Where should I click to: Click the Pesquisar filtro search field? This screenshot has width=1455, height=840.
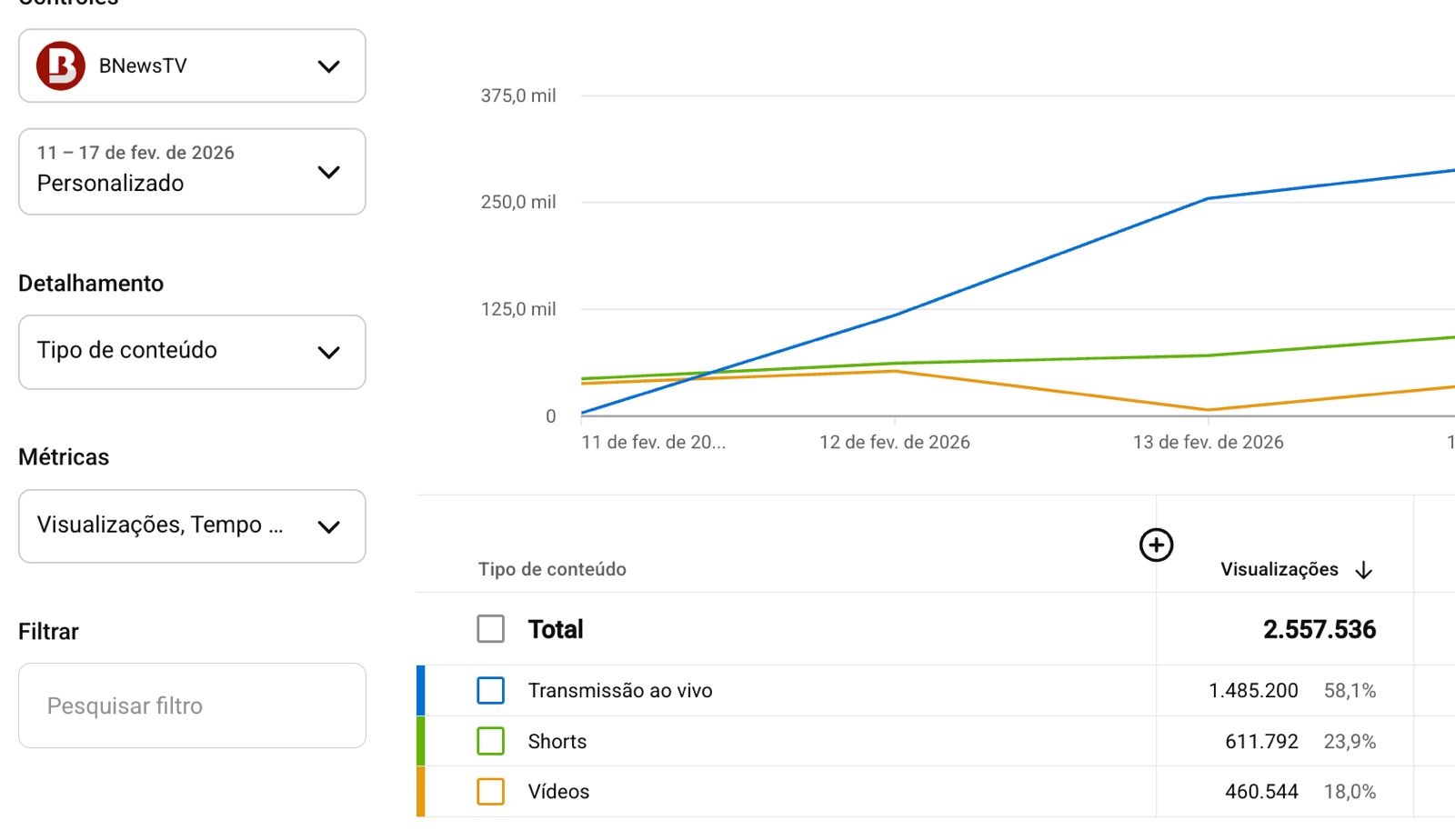(192, 705)
